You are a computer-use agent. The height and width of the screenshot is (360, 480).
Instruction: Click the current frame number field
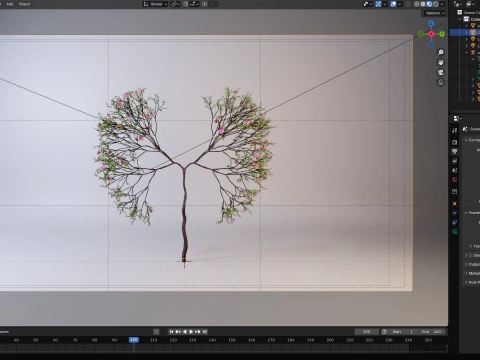point(366,331)
